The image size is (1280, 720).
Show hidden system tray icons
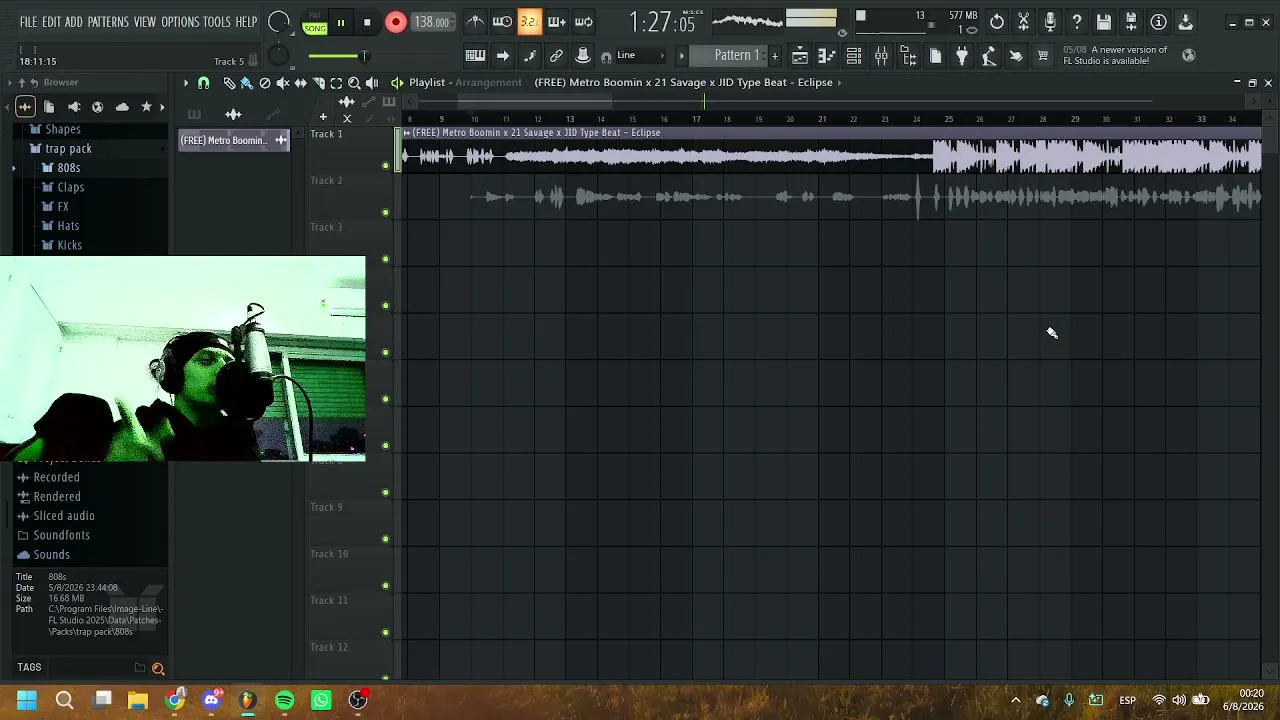tap(1016, 700)
